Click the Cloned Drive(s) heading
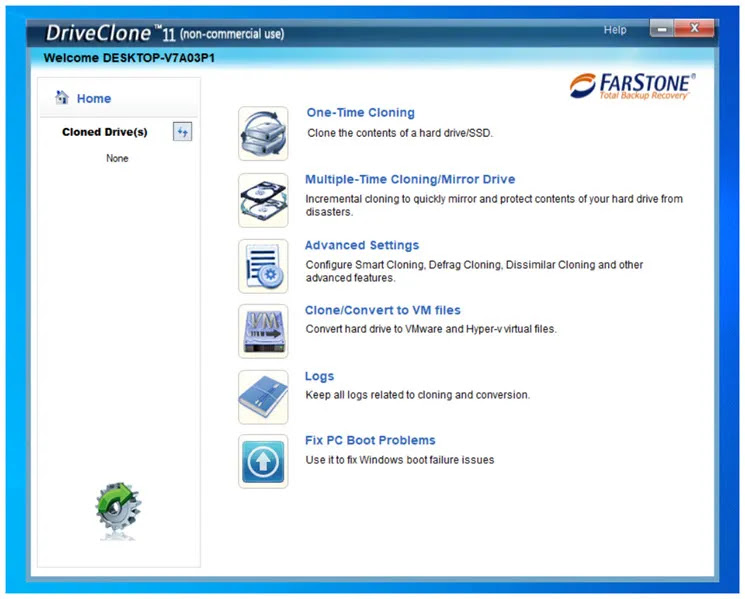 click(105, 132)
